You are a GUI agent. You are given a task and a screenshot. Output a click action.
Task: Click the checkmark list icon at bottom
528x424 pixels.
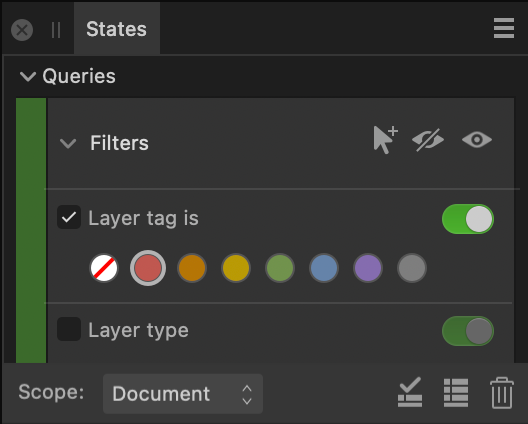coord(410,392)
